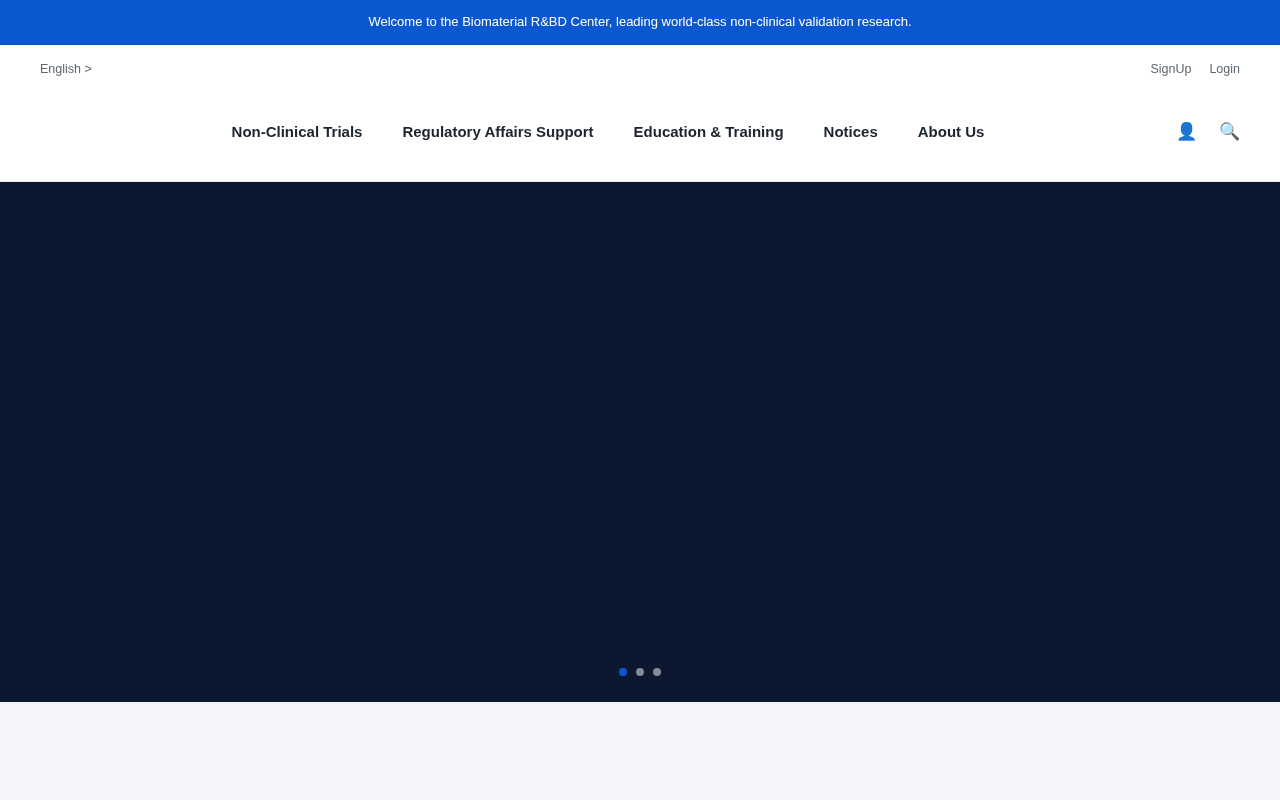Click the blue announcement bar background
The width and height of the screenshot is (1280, 800).
[1100, 22]
